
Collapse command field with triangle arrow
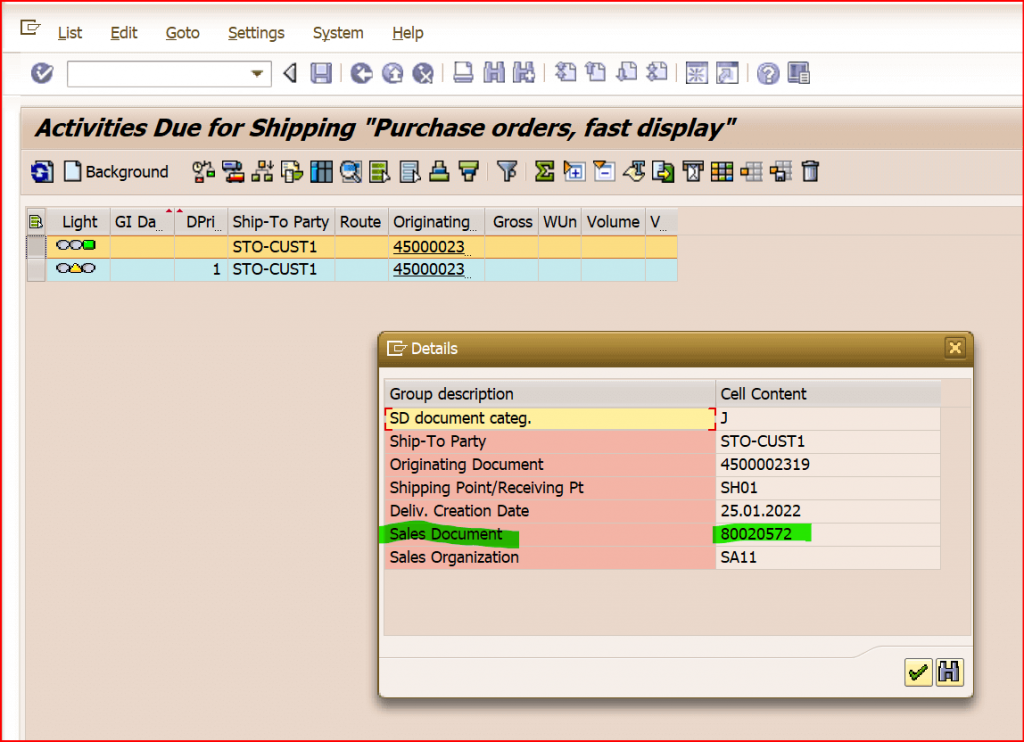[290, 73]
